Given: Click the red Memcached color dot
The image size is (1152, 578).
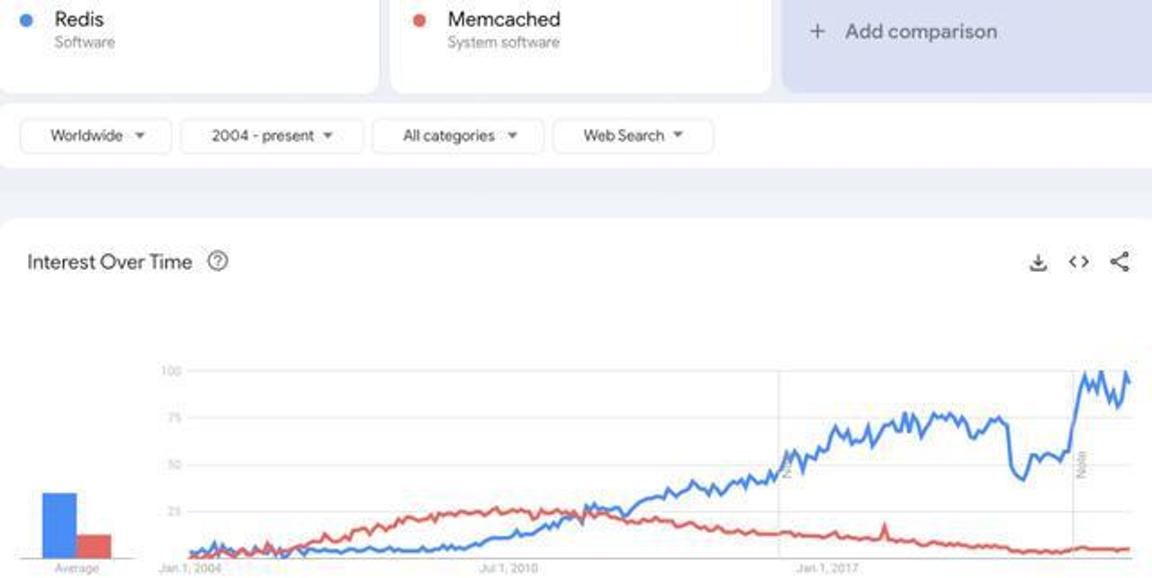Looking at the screenshot, I should coord(420,21).
